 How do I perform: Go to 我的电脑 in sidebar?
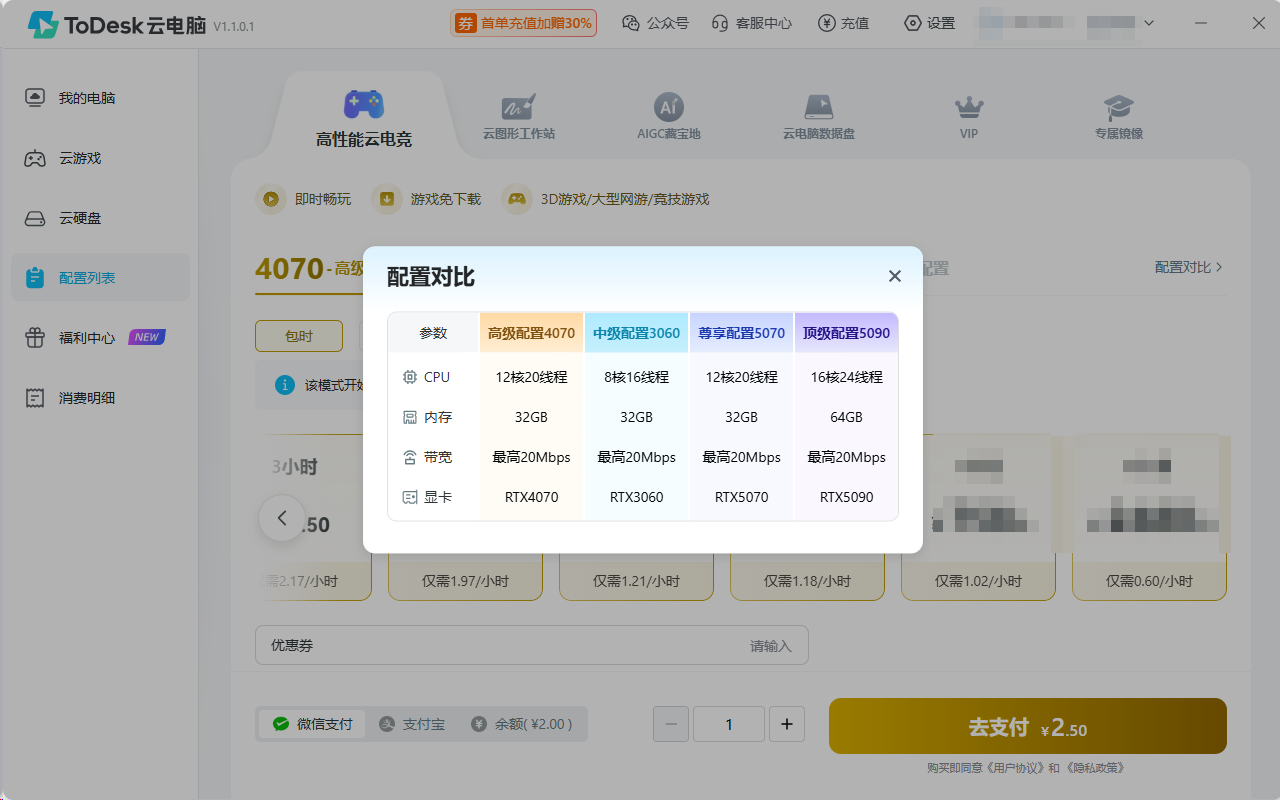[100, 98]
